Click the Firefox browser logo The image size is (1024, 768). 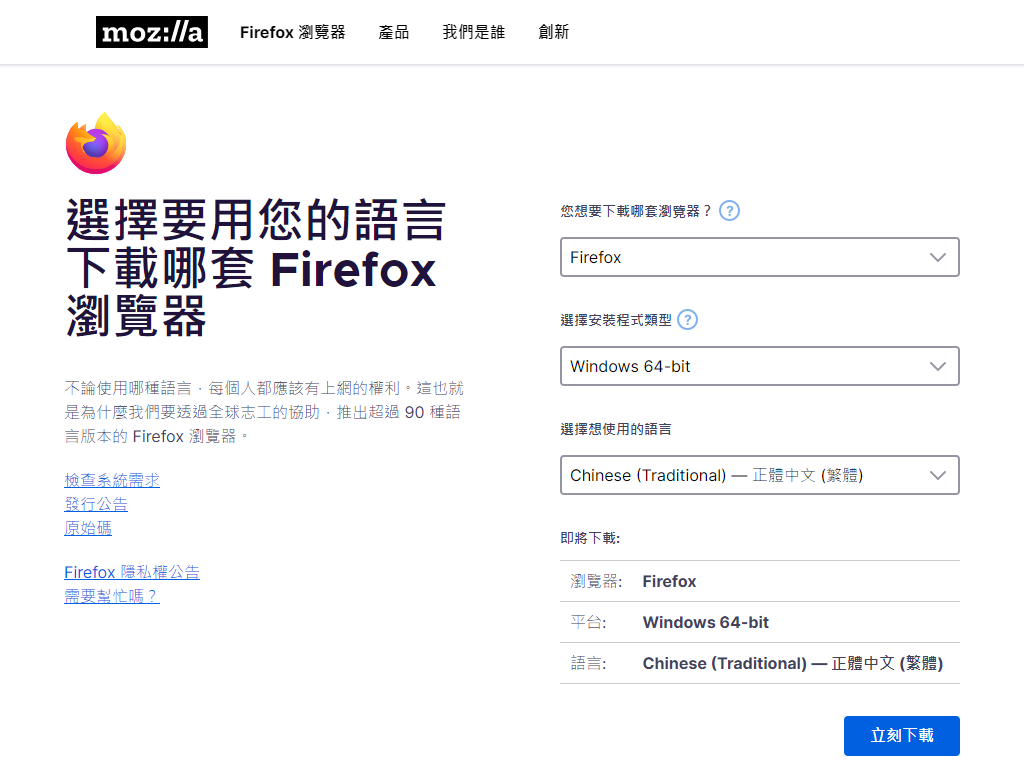[95, 142]
